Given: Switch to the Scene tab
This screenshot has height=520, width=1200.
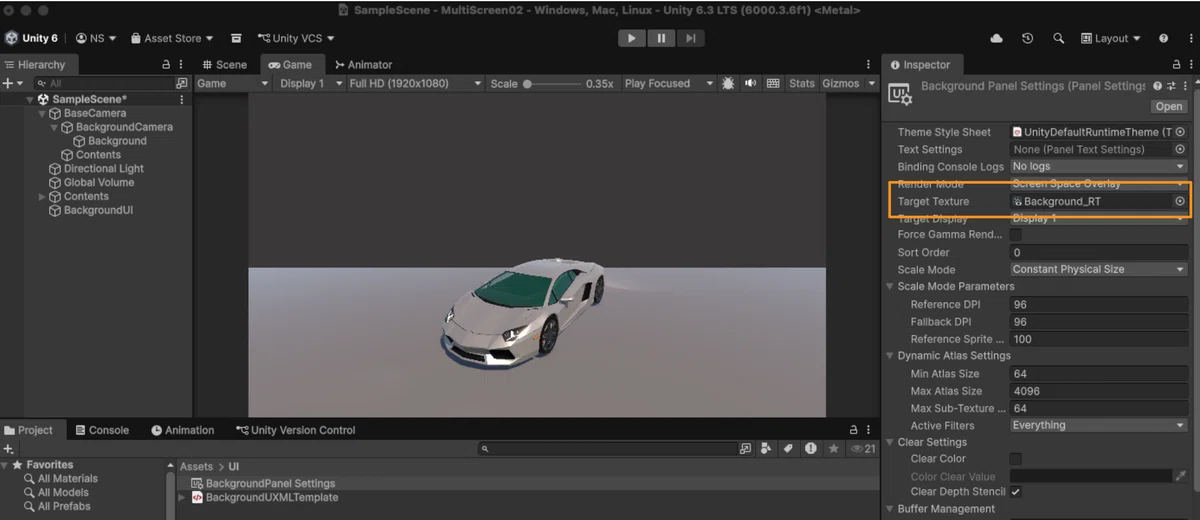Looking at the screenshot, I should pyautogui.click(x=225, y=65).
